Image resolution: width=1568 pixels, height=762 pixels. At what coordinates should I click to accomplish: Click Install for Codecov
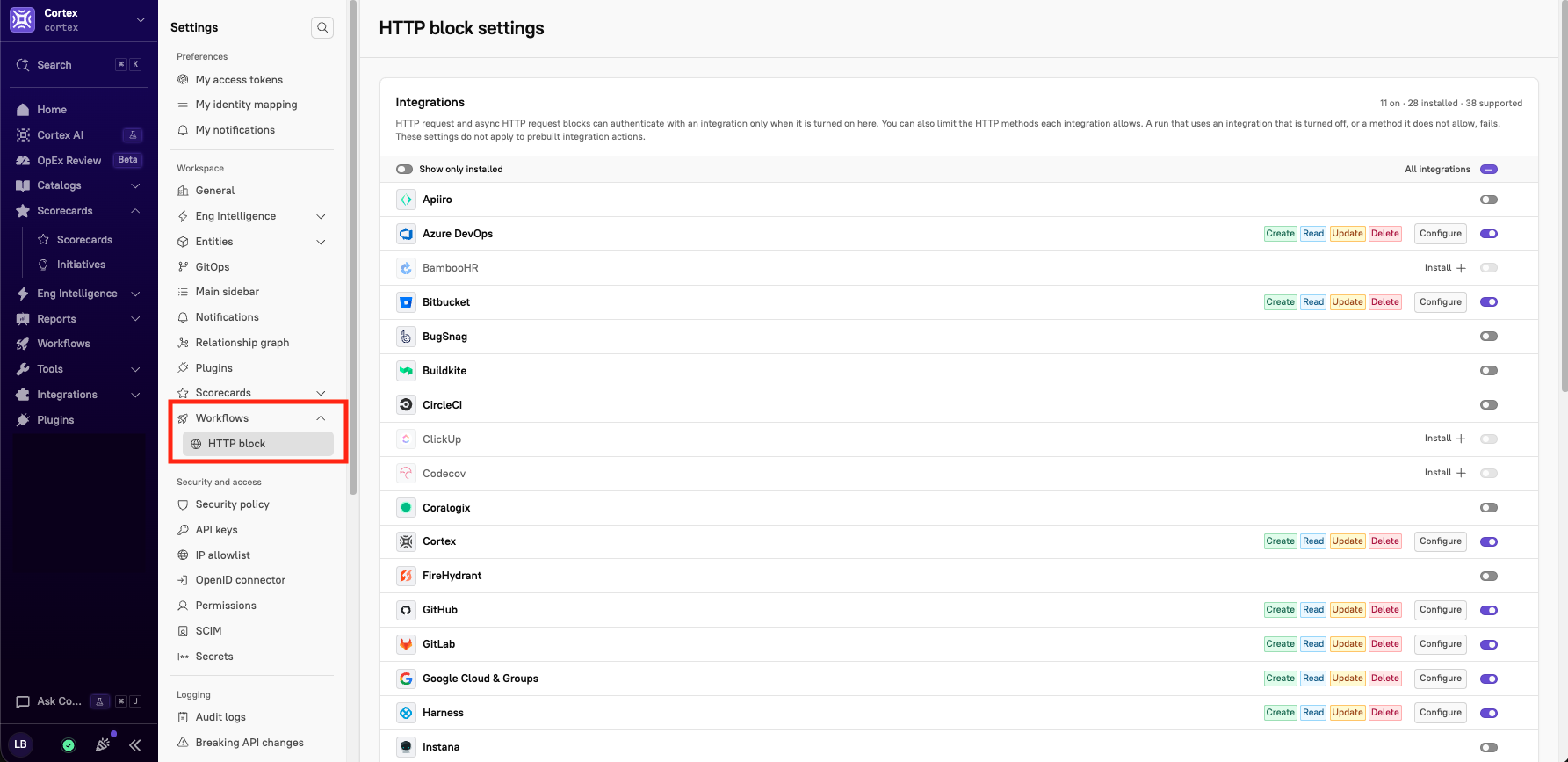tap(1445, 473)
